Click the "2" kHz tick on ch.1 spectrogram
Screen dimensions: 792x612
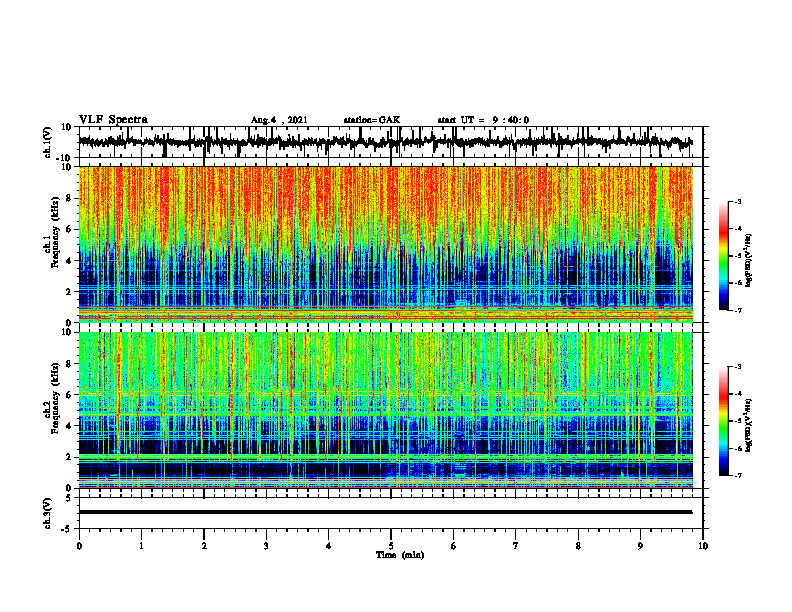click(x=70, y=291)
